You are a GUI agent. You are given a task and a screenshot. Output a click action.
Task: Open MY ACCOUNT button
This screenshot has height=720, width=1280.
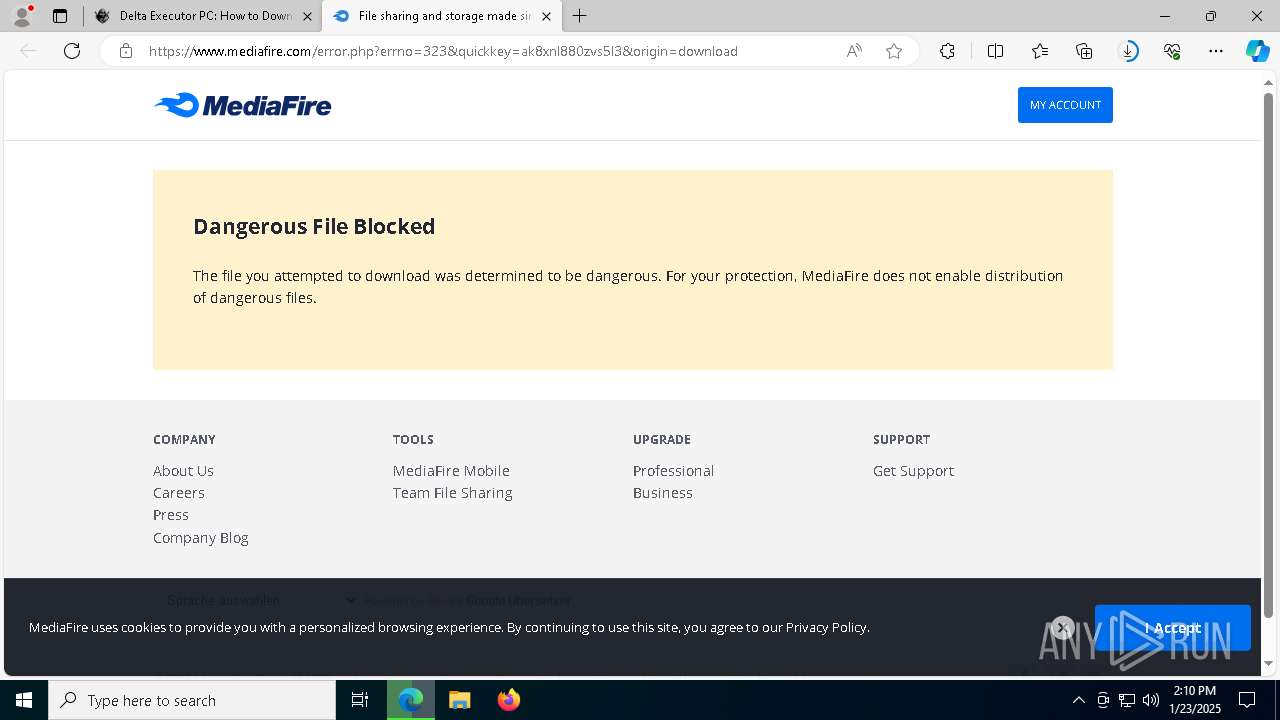click(x=1065, y=105)
